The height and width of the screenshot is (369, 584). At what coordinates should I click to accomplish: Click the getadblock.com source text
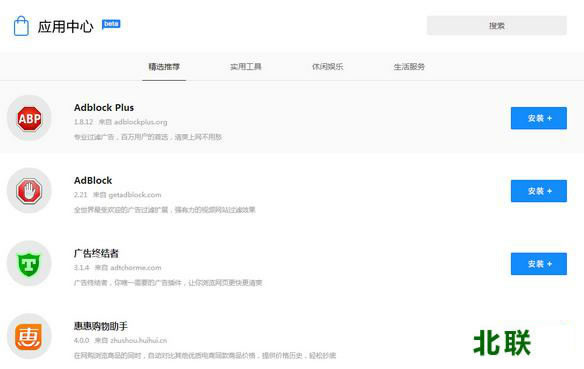(135, 195)
